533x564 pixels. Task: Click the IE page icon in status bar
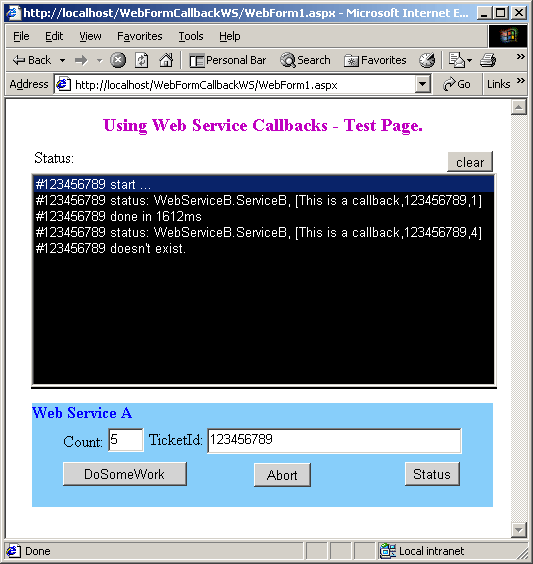coord(13,551)
